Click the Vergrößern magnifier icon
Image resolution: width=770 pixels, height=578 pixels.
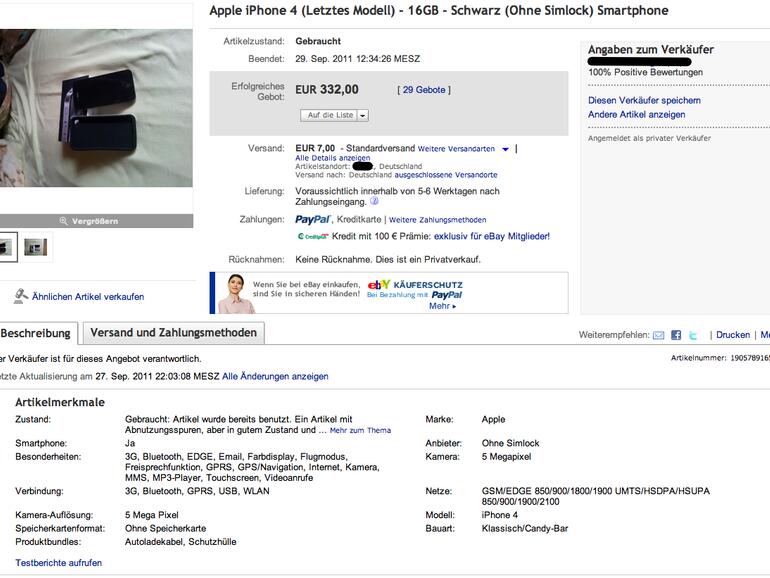64,221
